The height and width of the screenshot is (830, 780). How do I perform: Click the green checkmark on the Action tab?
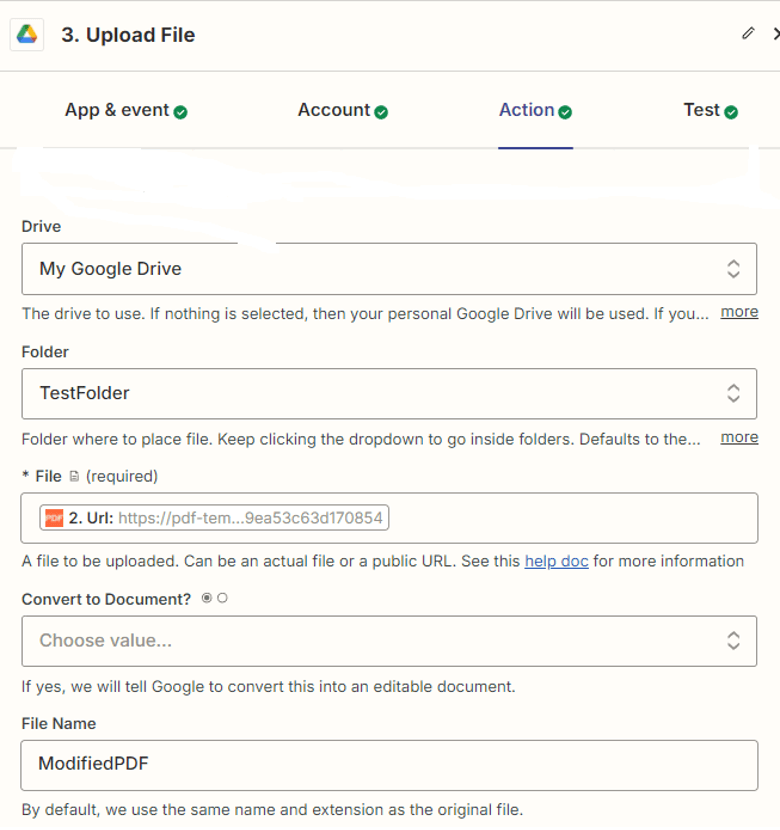pyautogui.click(x=567, y=110)
